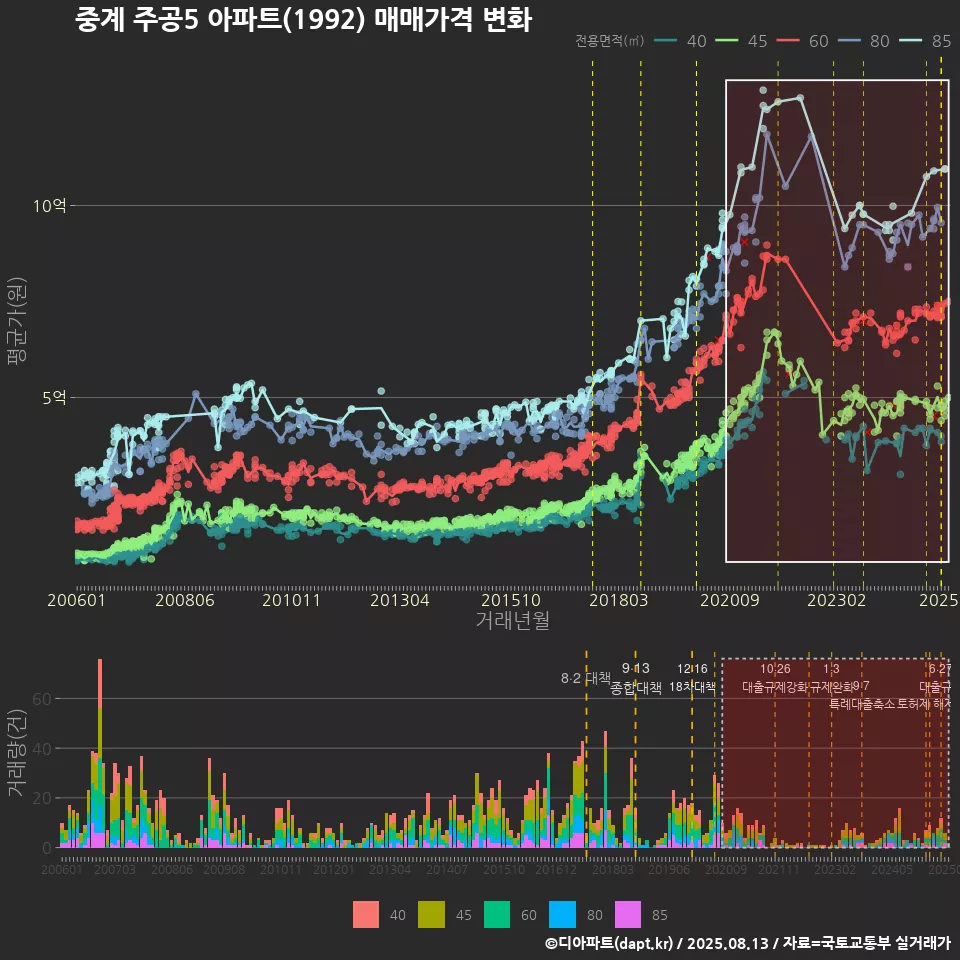Viewport: 960px width, 960px height.
Task: Click the 거래량(건) volume axis title
Action: 17,754
